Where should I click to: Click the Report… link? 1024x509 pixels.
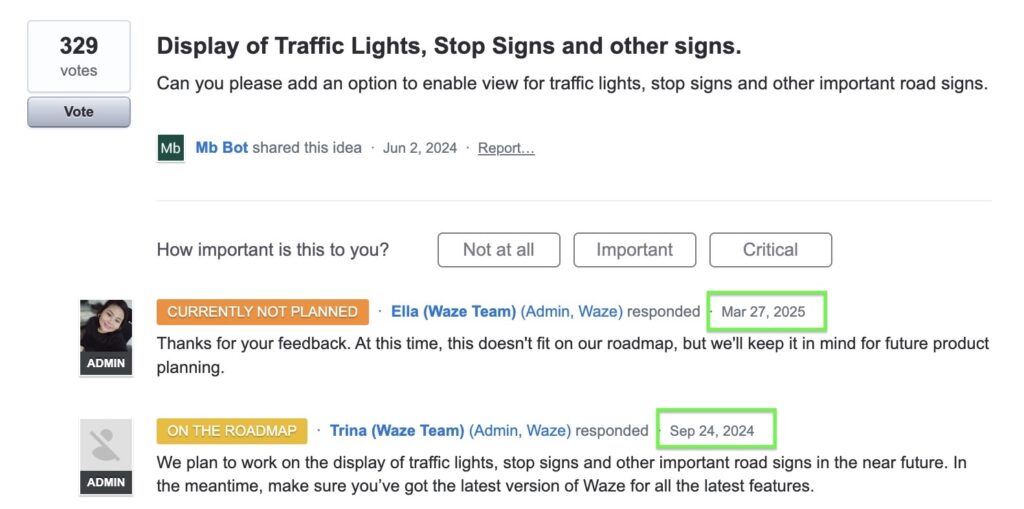[x=506, y=148]
